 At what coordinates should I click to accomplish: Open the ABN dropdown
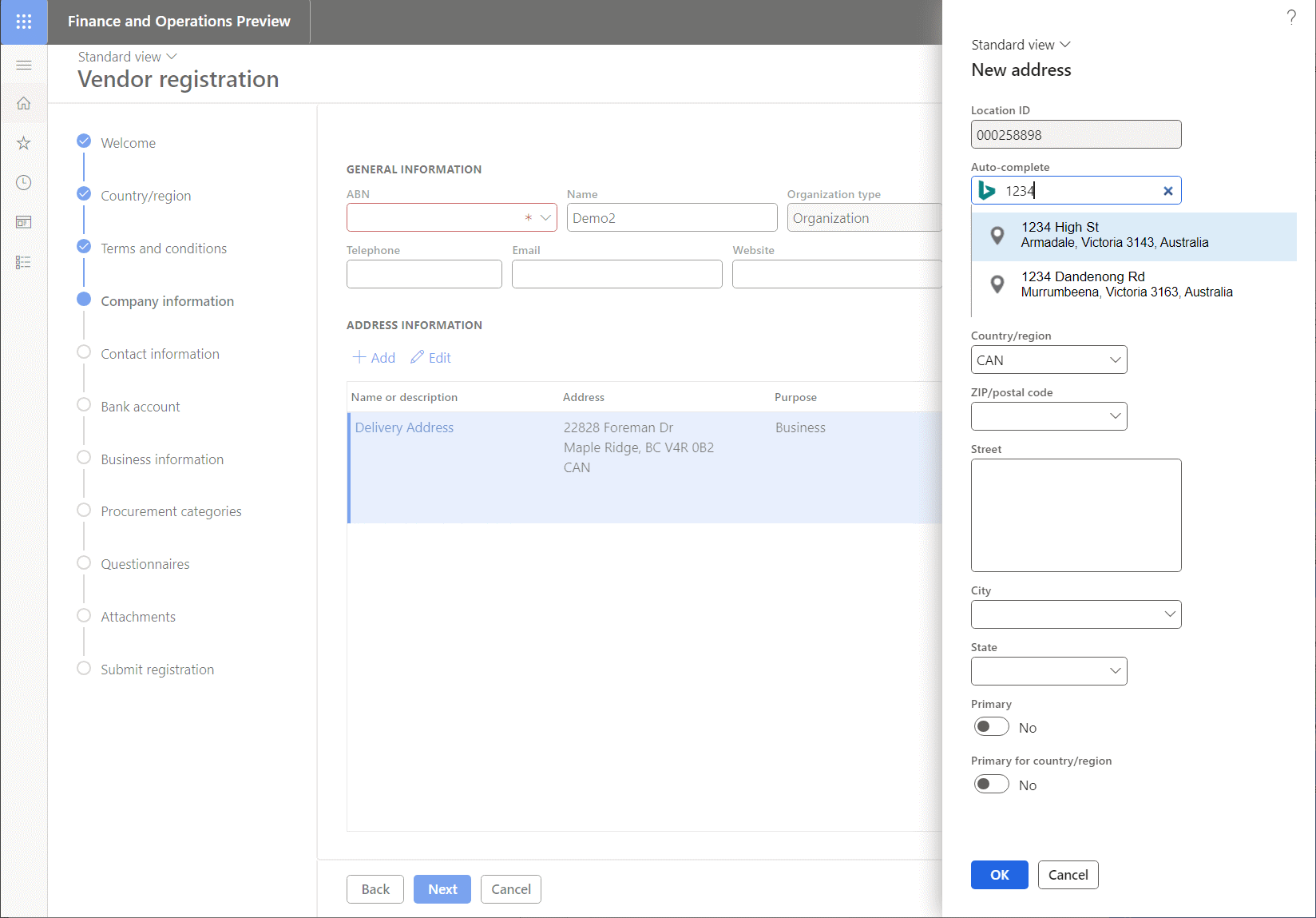click(x=546, y=217)
